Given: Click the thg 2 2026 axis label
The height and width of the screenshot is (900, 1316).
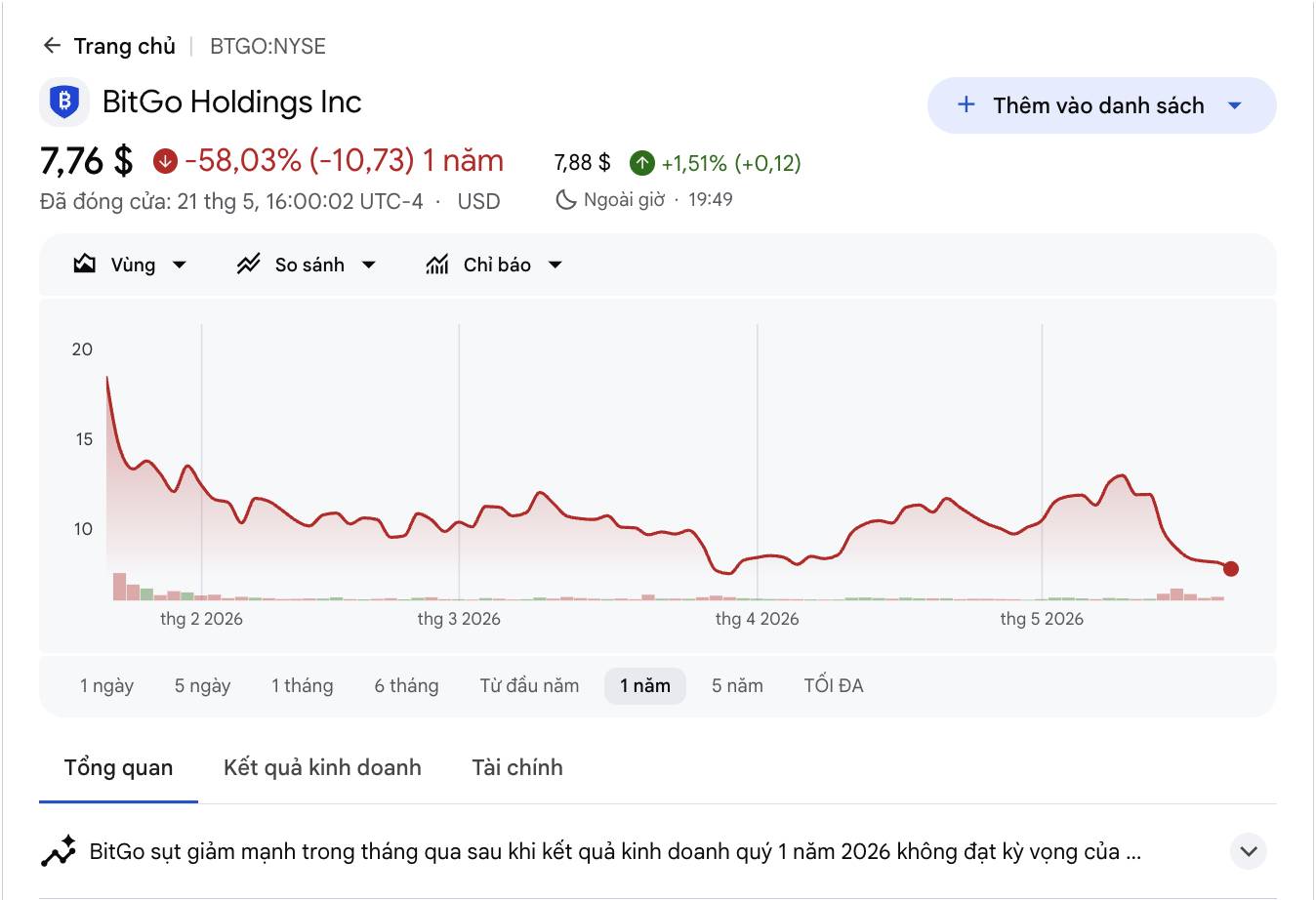Looking at the screenshot, I should click(201, 619).
